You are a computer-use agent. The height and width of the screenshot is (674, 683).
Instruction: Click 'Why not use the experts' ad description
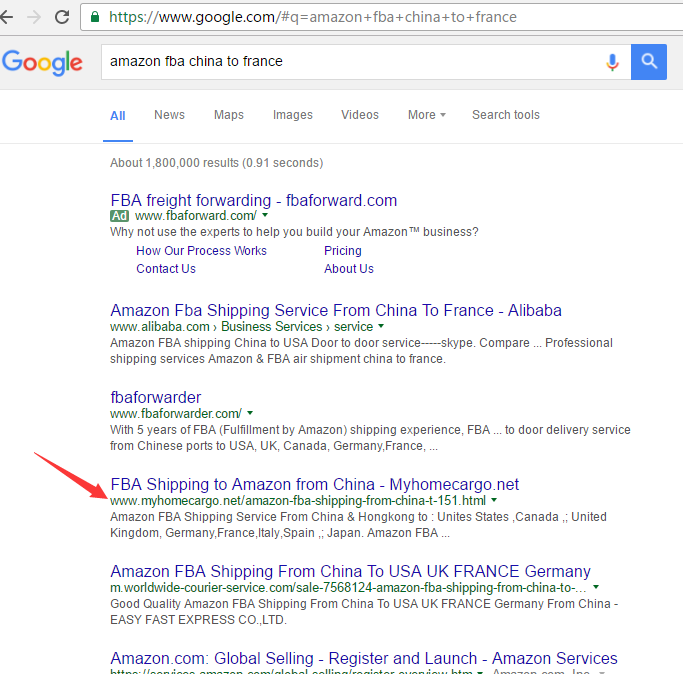[294, 232]
